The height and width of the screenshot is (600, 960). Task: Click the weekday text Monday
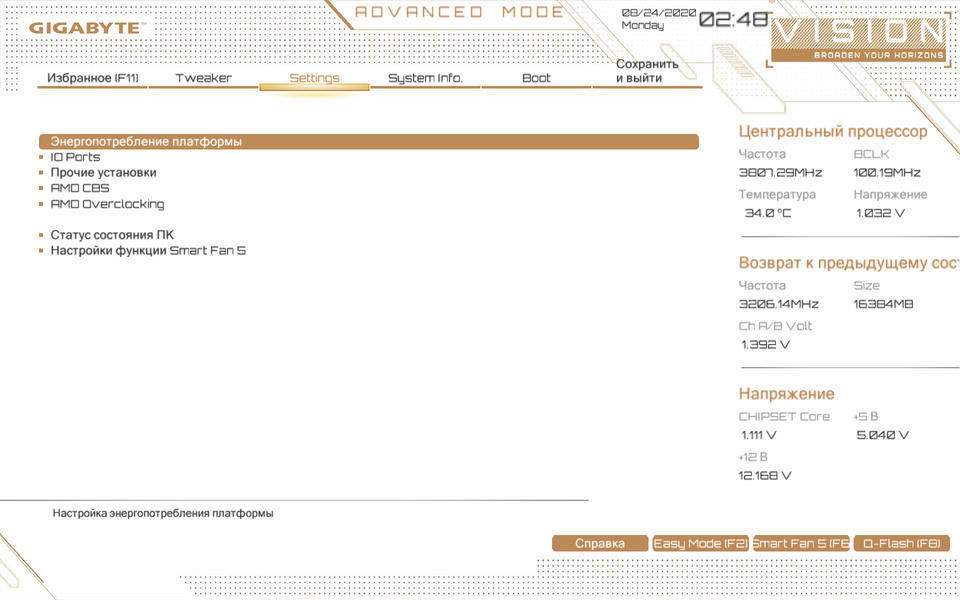(643, 26)
